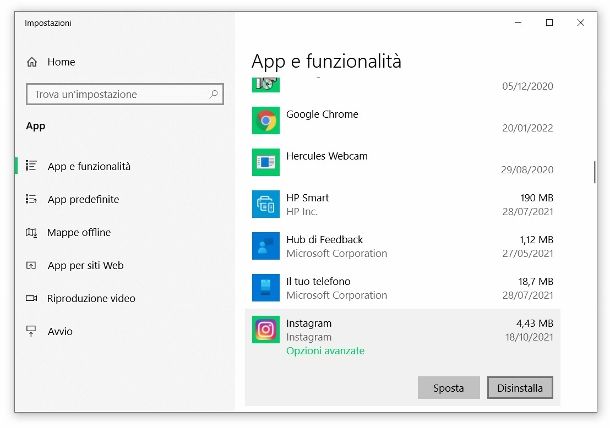Click the App e funzionalità sidebar icon
610x428 pixels.
click(31, 166)
